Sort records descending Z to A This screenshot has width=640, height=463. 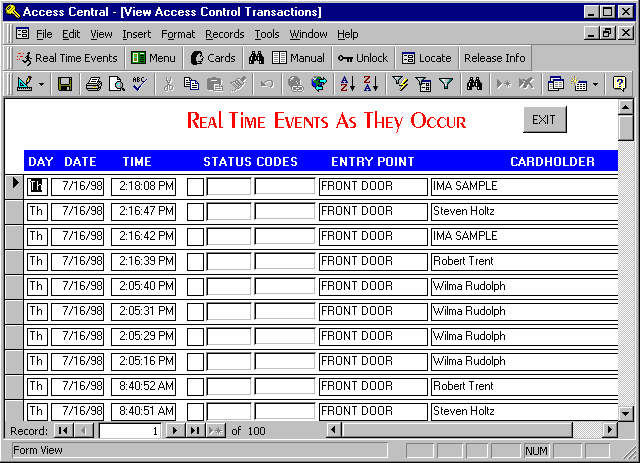tap(370, 84)
